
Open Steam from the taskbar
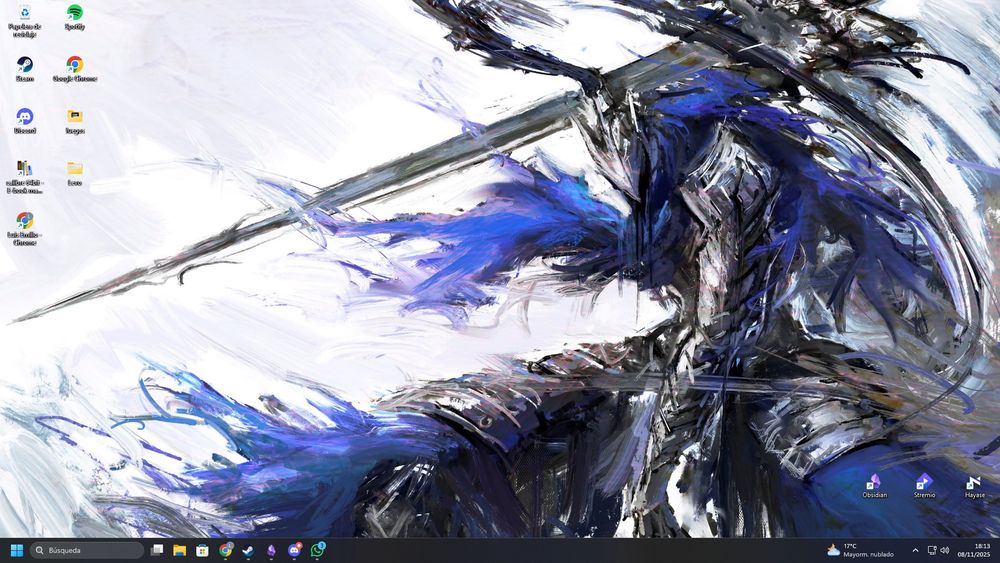click(248, 550)
